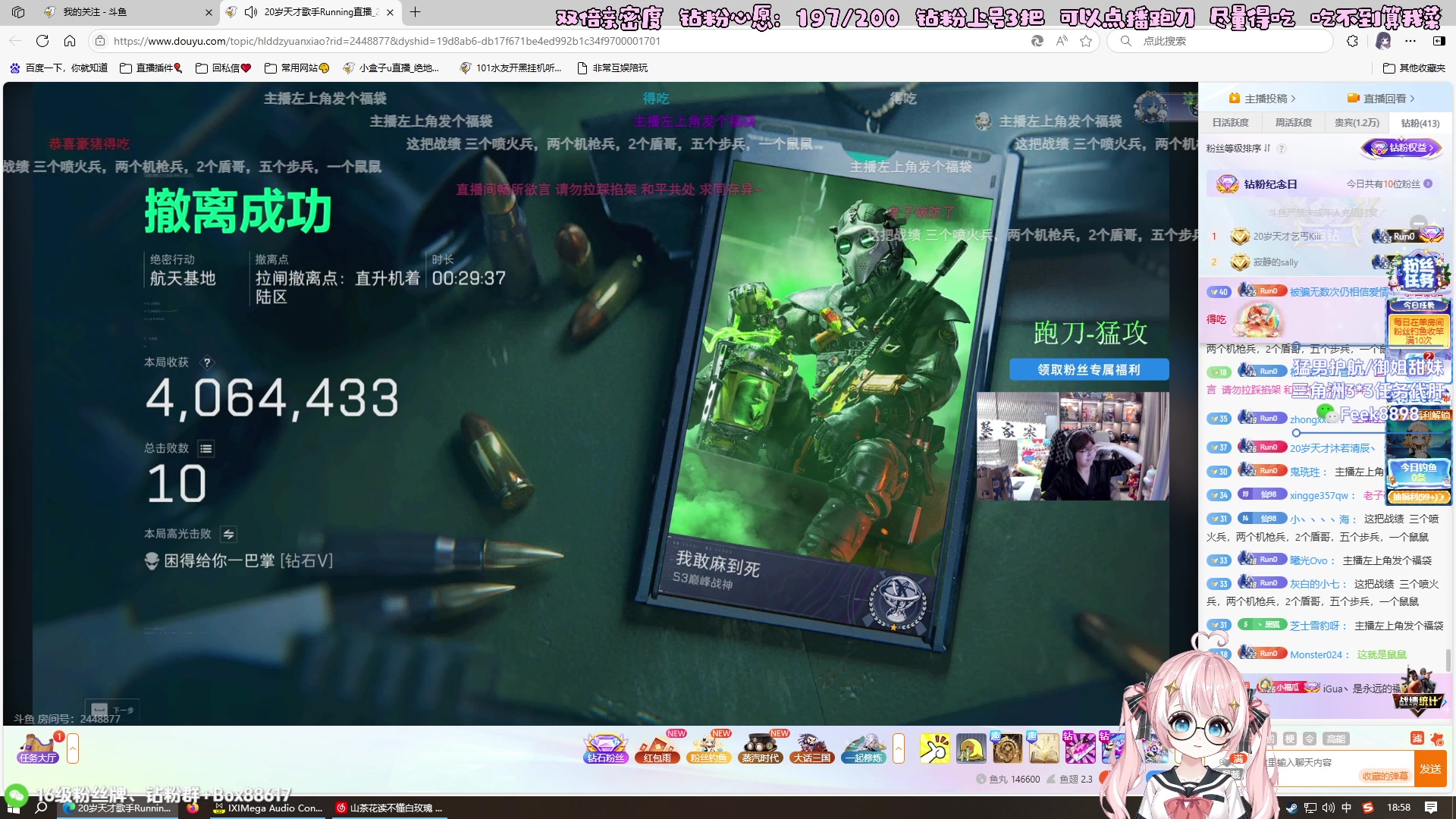This screenshot has width=1456, height=819.
Task: Expand 今日共有10位粉丝 arrow
Action: (1428, 184)
